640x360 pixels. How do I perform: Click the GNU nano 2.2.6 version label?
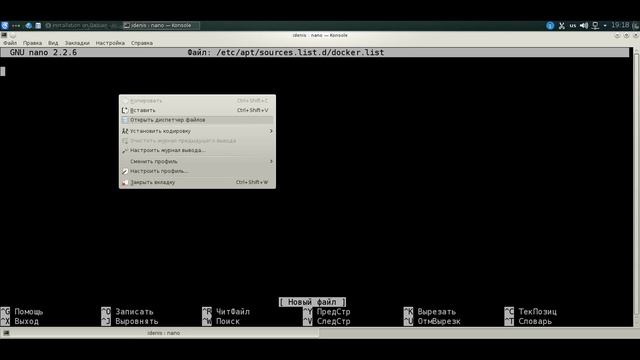(x=43, y=52)
